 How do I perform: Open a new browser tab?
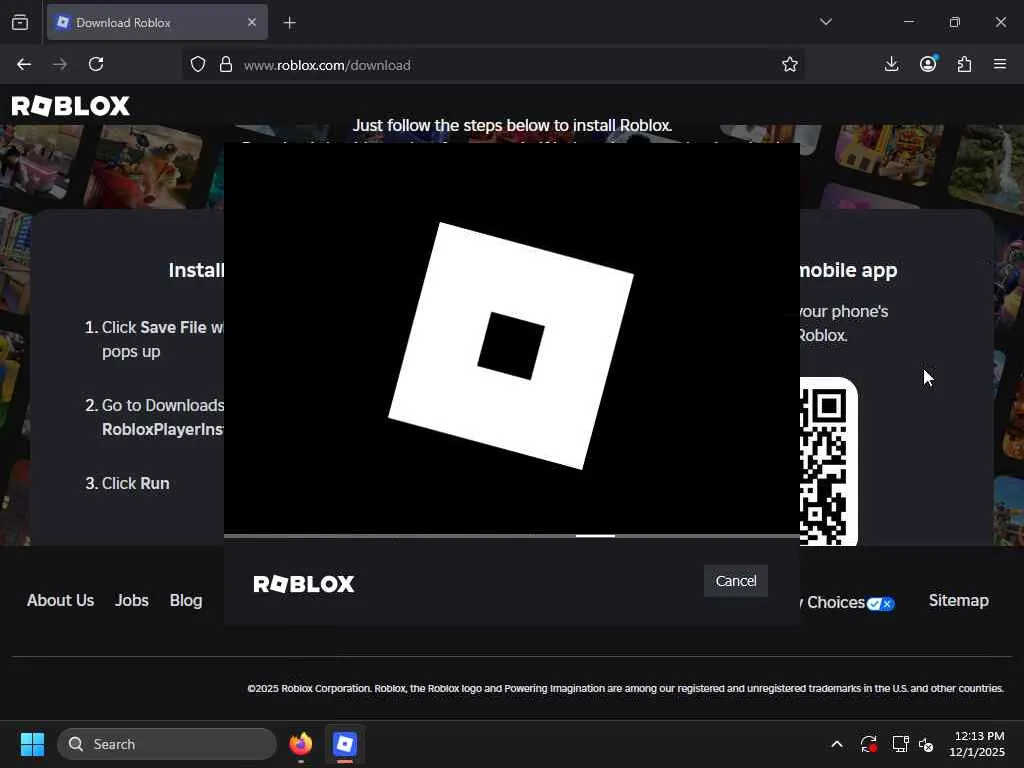click(x=289, y=23)
